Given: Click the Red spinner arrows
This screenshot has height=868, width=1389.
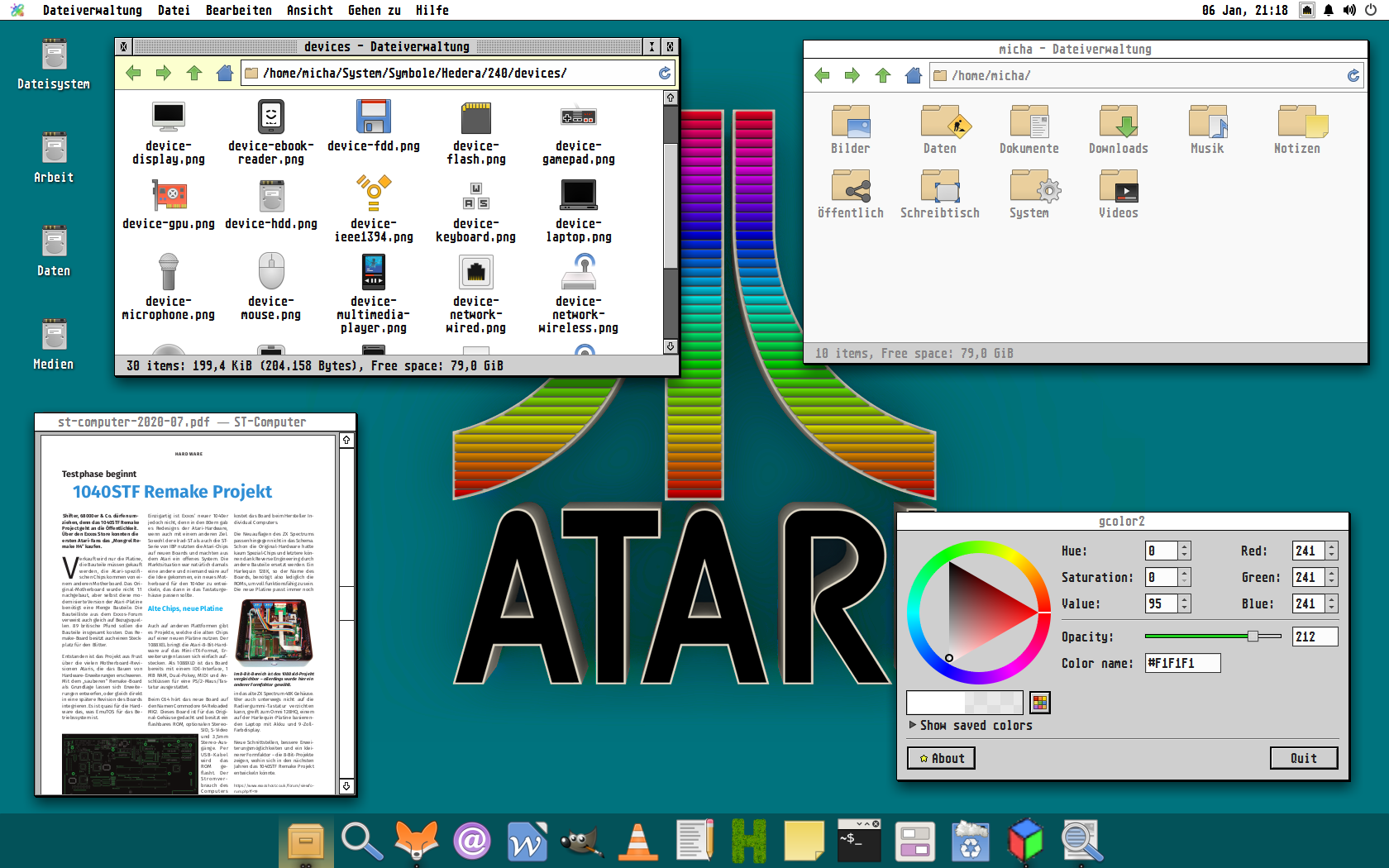Looking at the screenshot, I should pyautogui.click(x=1331, y=551).
